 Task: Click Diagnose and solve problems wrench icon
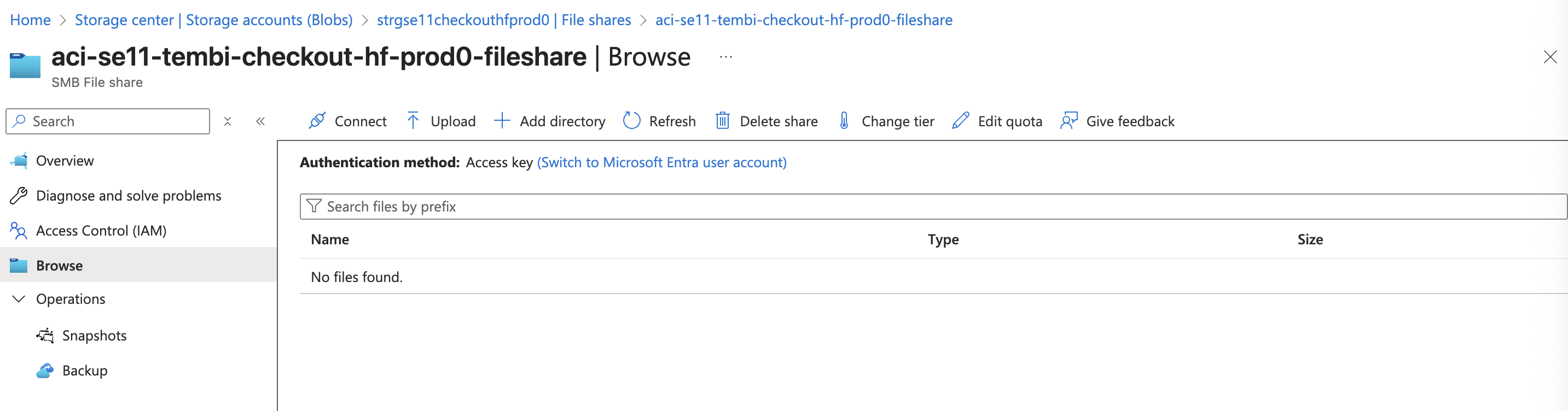point(18,195)
